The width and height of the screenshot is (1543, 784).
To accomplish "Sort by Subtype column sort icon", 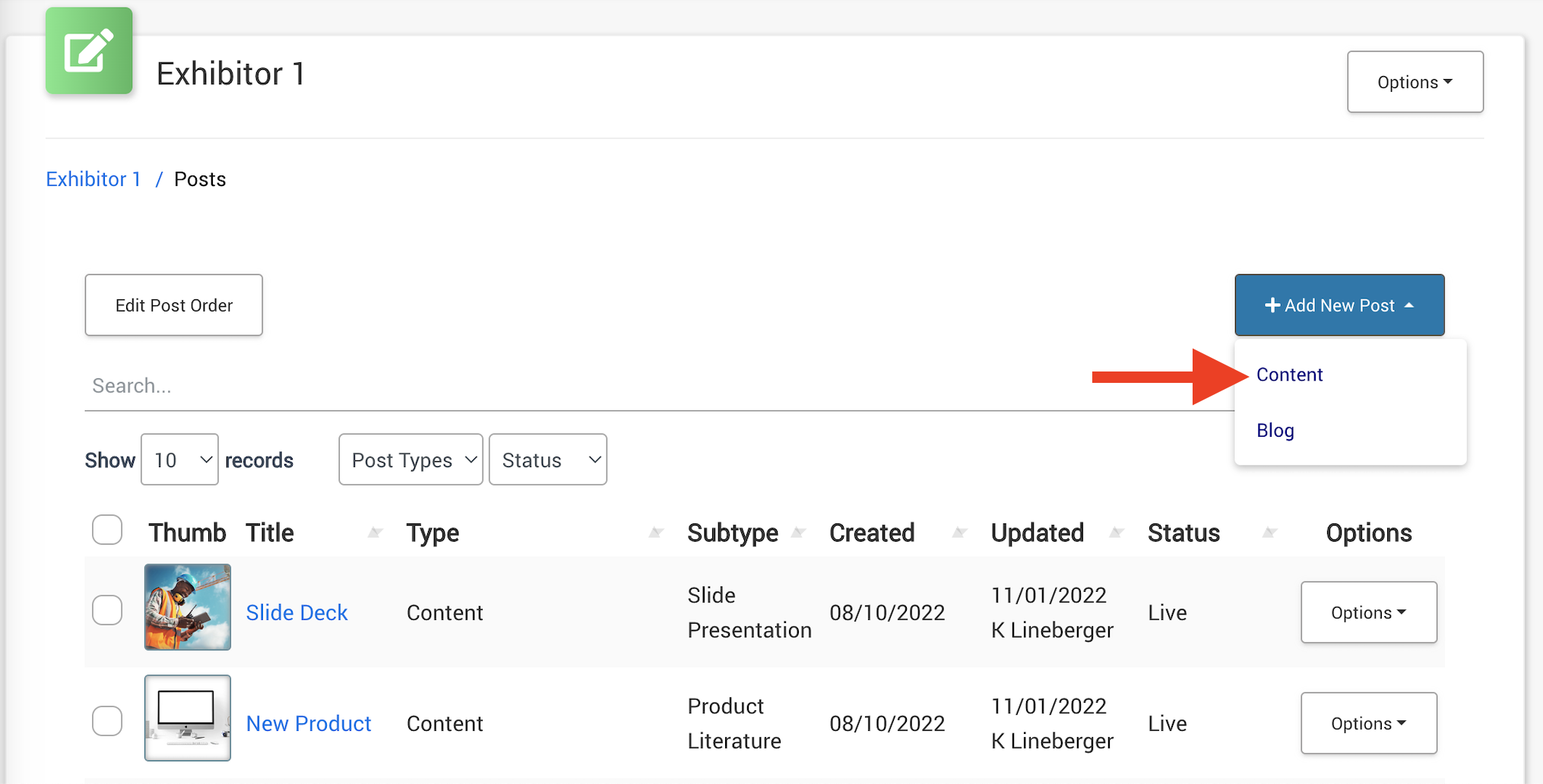I will click(798, 533).
